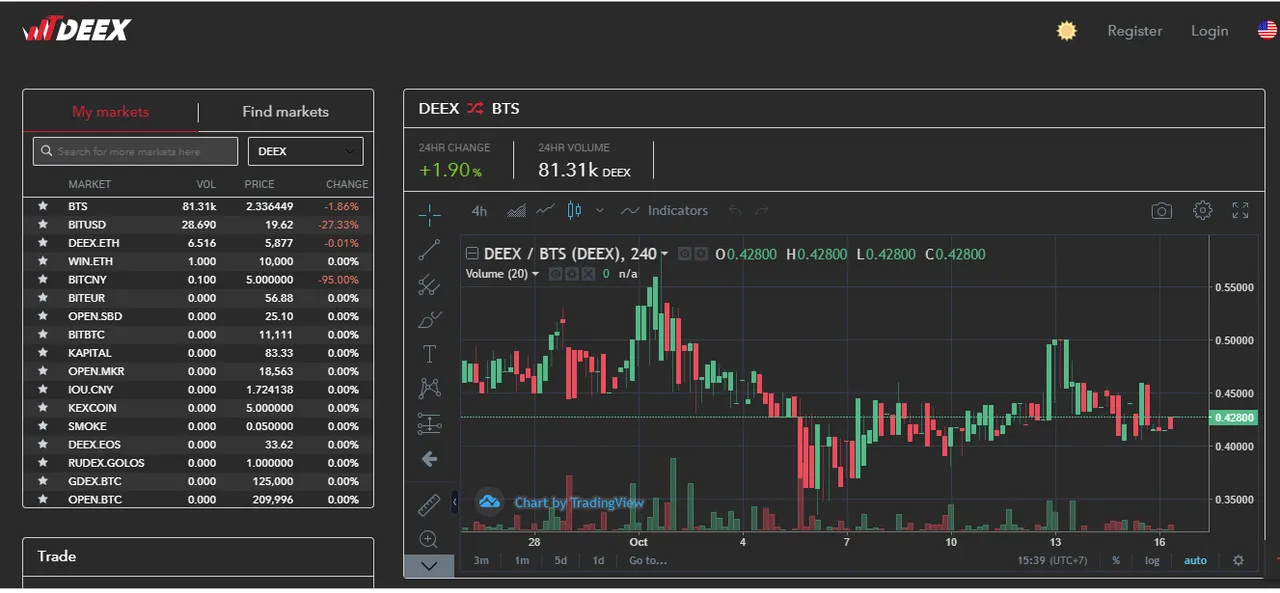Toggle favorite star for BTS market
The height and width of the screenshot is (593, 1280).
43,206
